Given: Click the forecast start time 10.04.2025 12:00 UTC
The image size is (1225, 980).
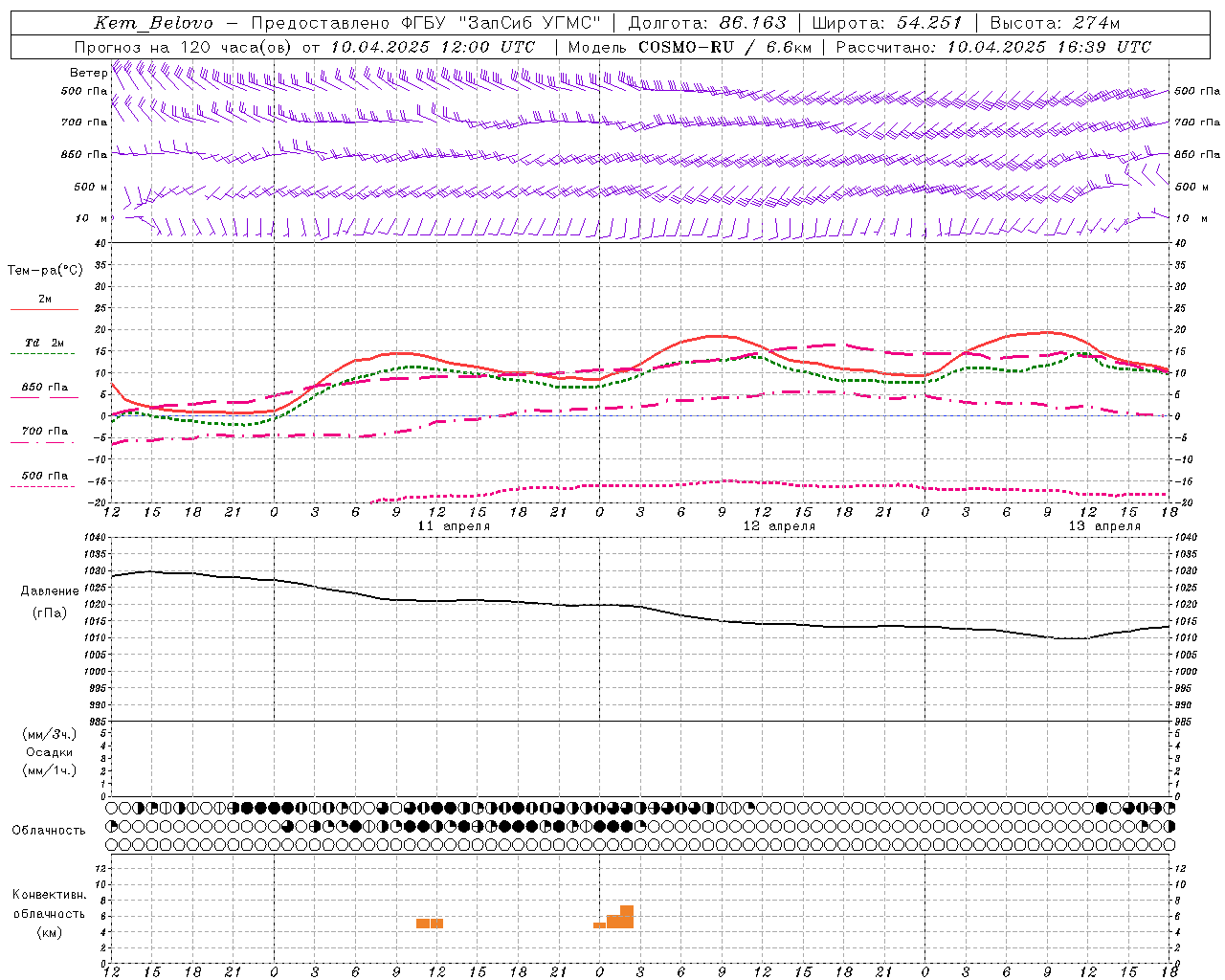Looking at the screenshot, I should tap(433, 47).
